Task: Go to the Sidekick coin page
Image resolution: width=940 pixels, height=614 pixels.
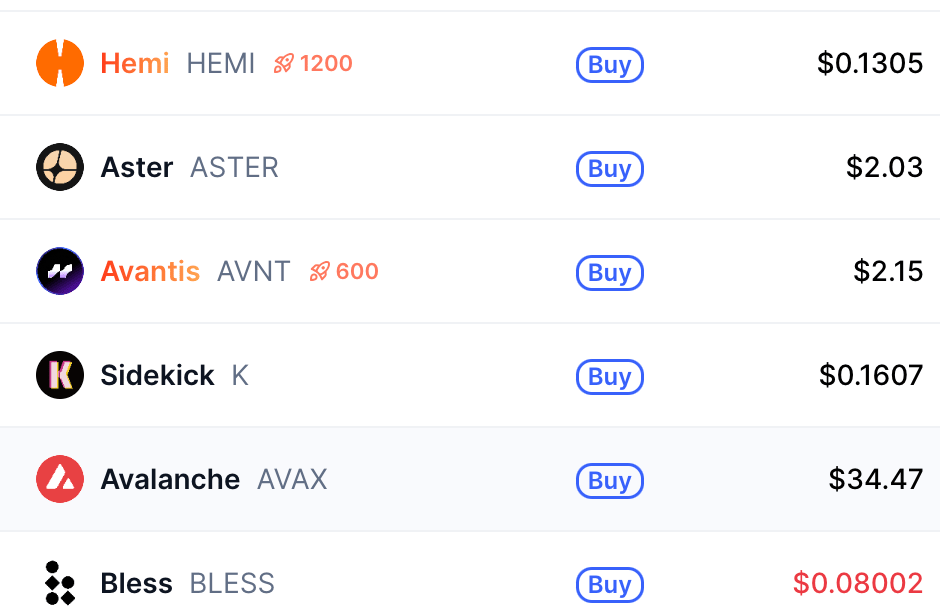Action: coord(157,375)
